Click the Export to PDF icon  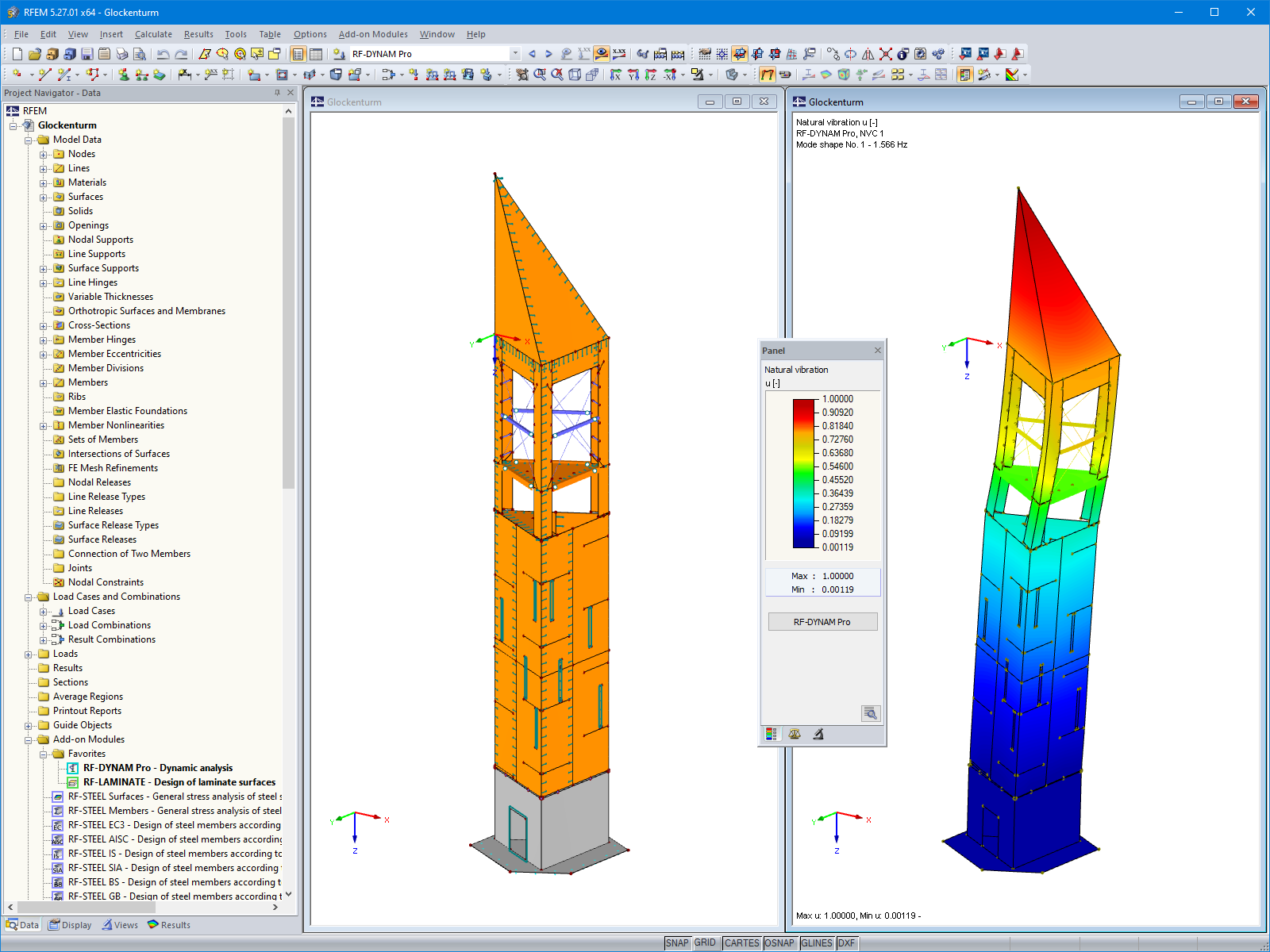(1018, 54)
